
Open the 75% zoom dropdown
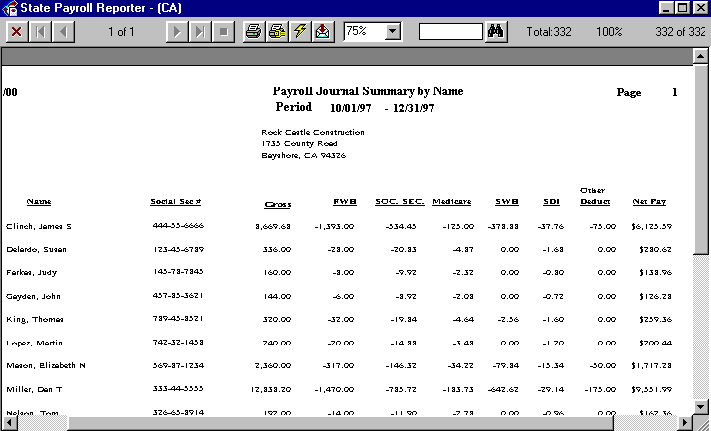(393, 32)
